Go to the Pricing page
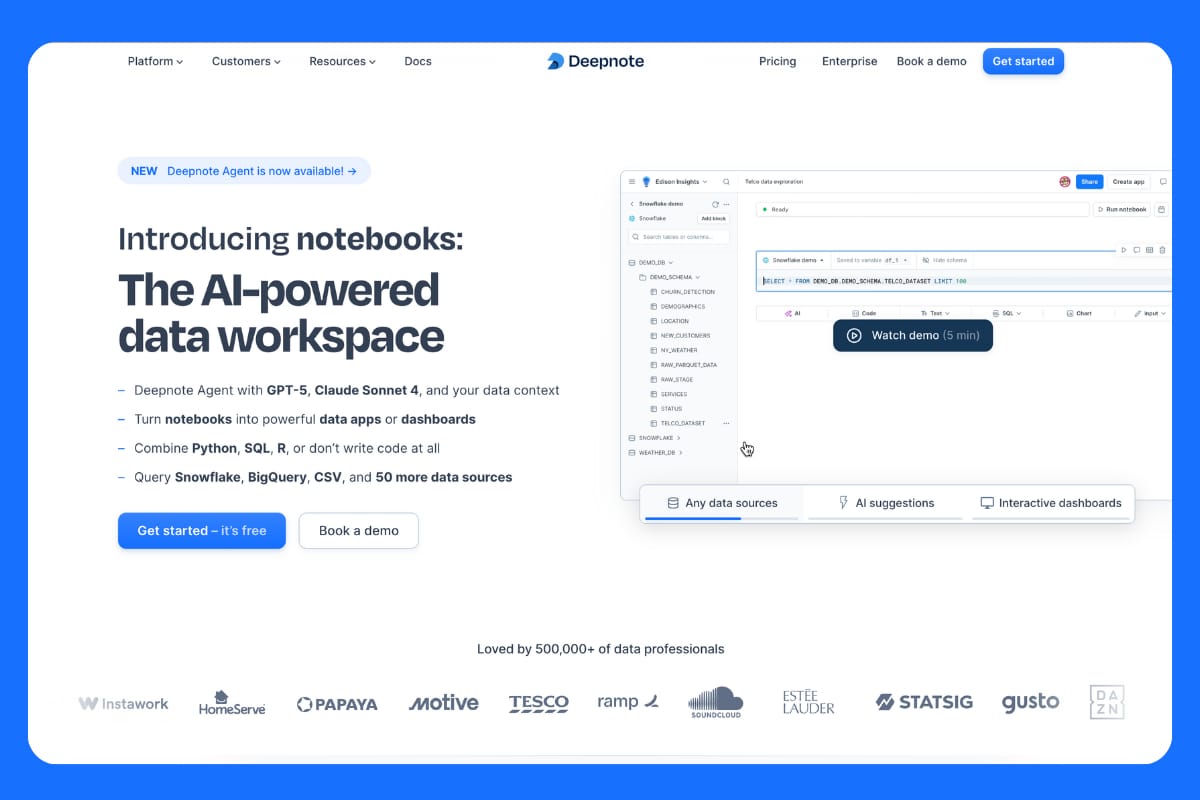 778,61
